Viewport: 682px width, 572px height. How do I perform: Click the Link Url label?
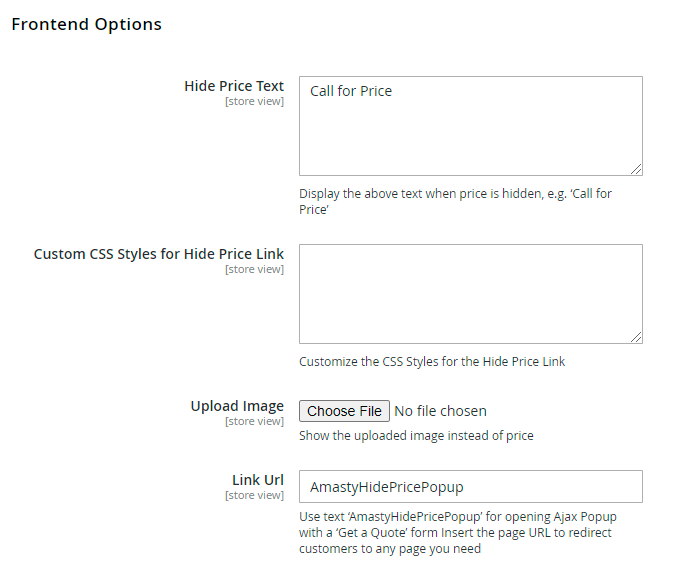pyautogui.click(x=258, y=480)
